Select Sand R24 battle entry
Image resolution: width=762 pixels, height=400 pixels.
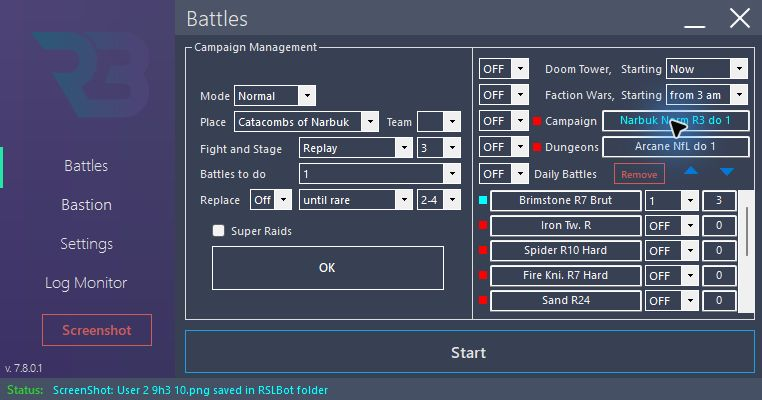pyautogui.click(x=565, y=300)
